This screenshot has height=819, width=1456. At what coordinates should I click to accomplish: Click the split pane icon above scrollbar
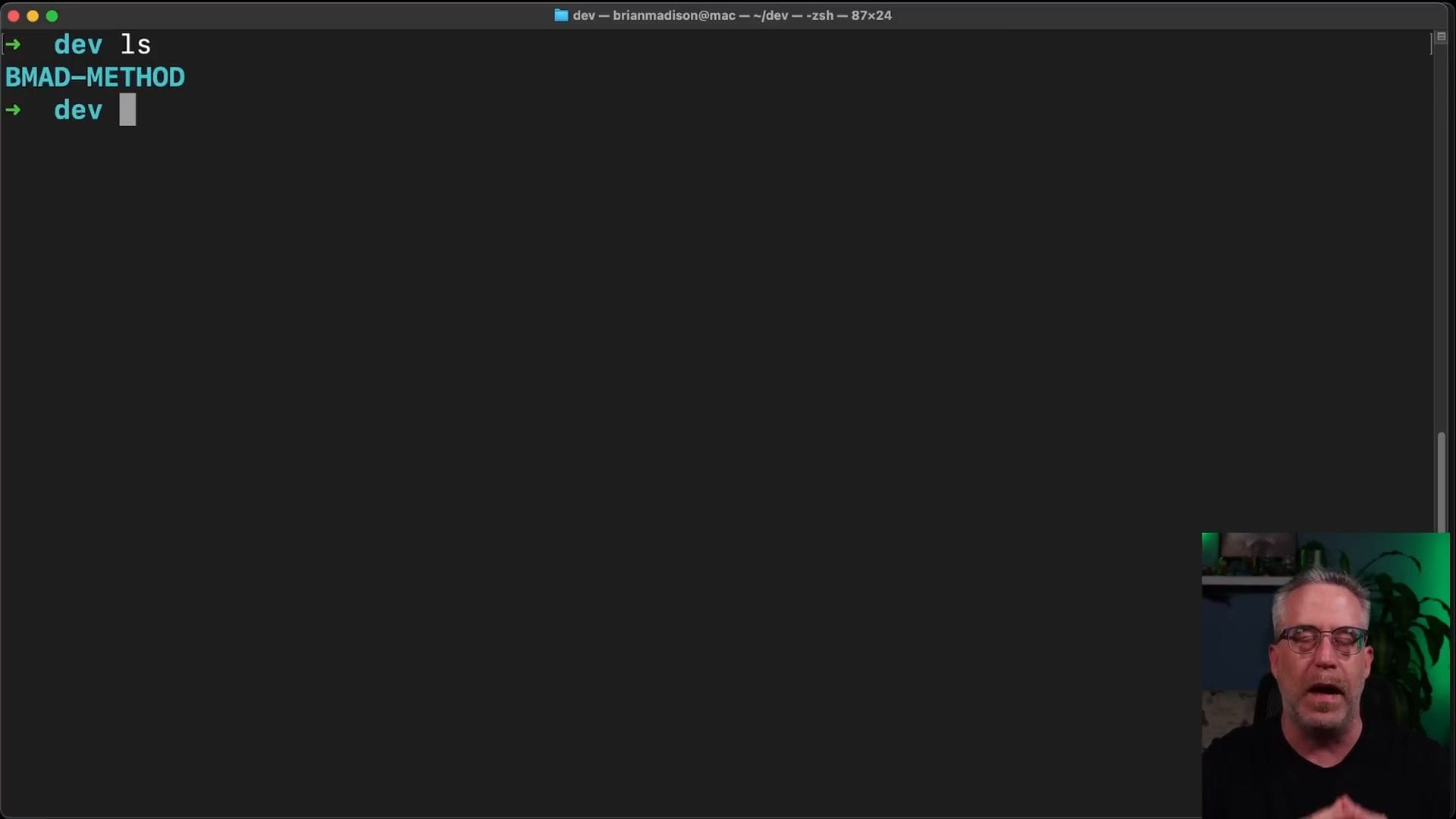(x=1442, y=36)
